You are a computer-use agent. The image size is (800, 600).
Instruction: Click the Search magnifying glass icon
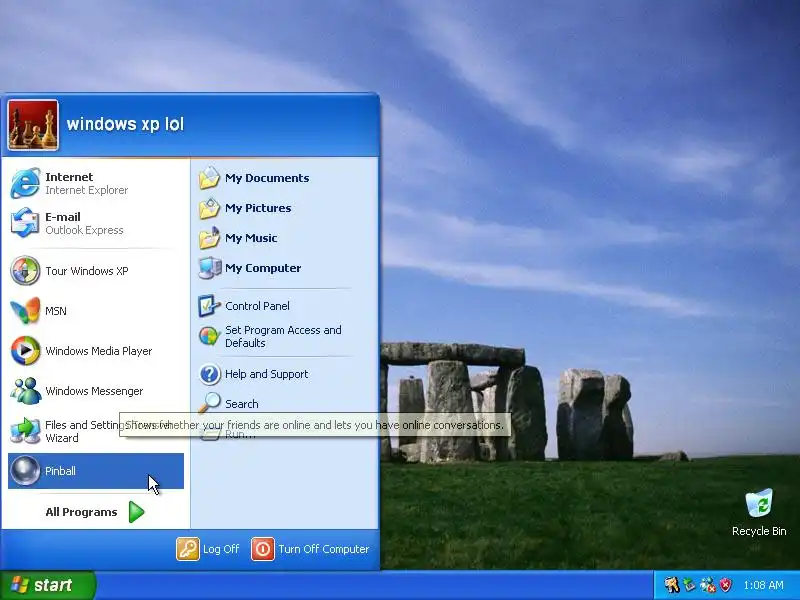(209, 403)
